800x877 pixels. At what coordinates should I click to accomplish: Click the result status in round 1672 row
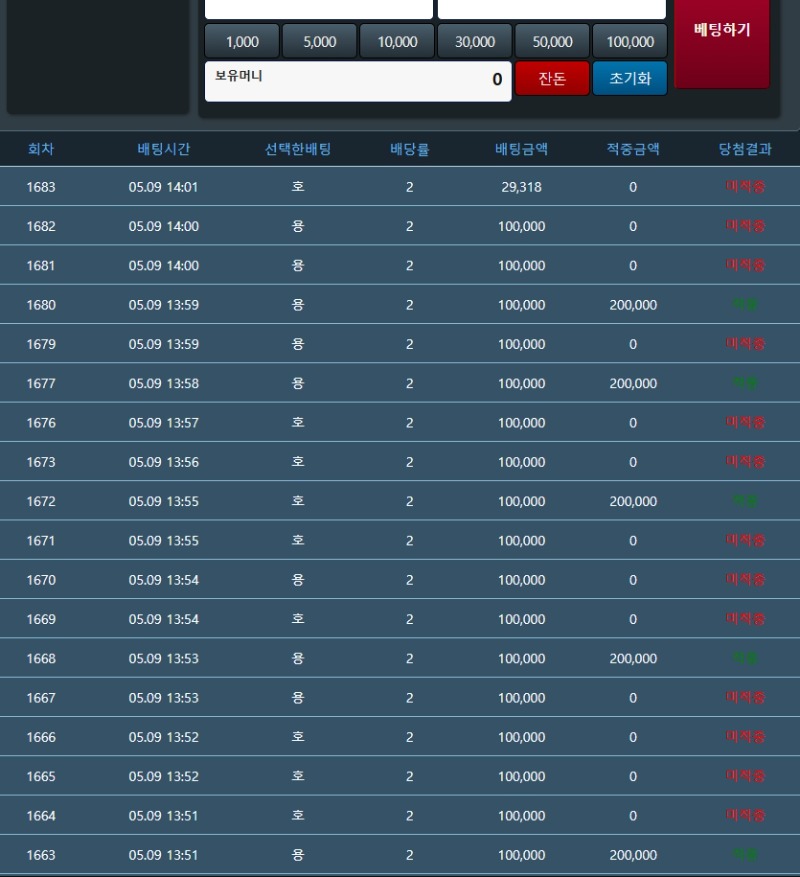(x=745, y=501)
